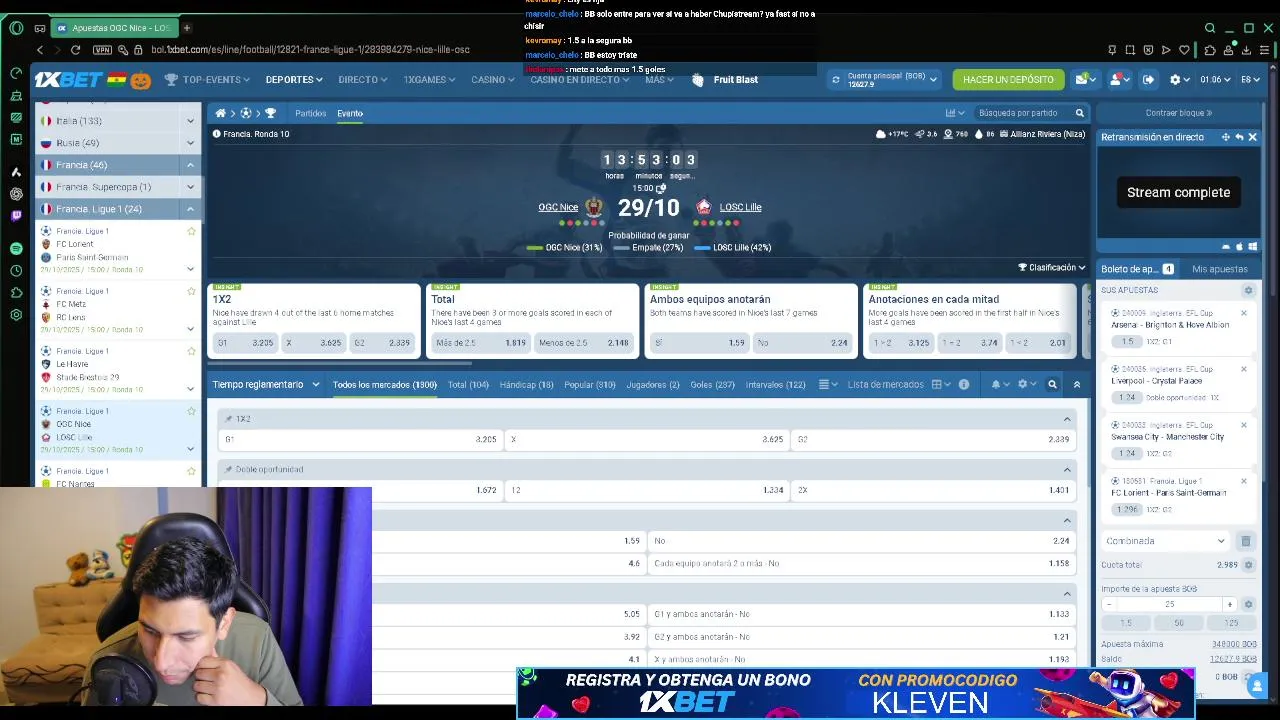
Task: Select G1 odds 3.205 in 1X2 market
Action: pyautogui.click(x=360, y=439)
